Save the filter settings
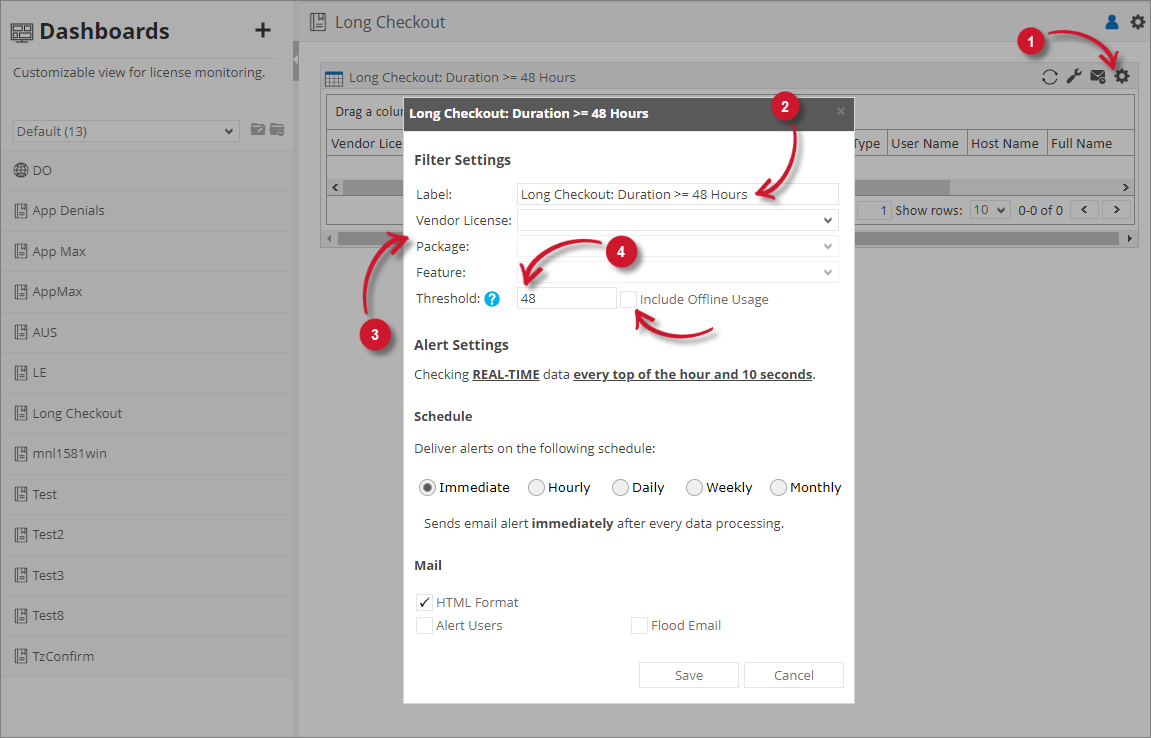Viewport: 1151px width, 738px height. coord(689,675)
